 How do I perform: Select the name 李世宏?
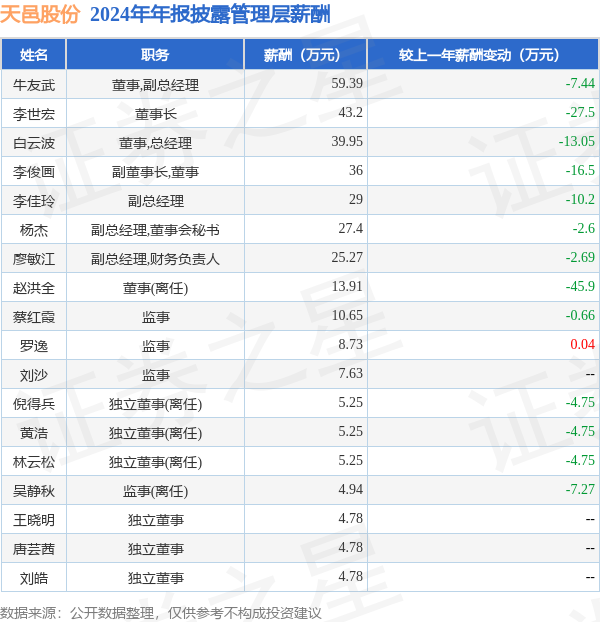pyautogui.click(x=34, y=114)
